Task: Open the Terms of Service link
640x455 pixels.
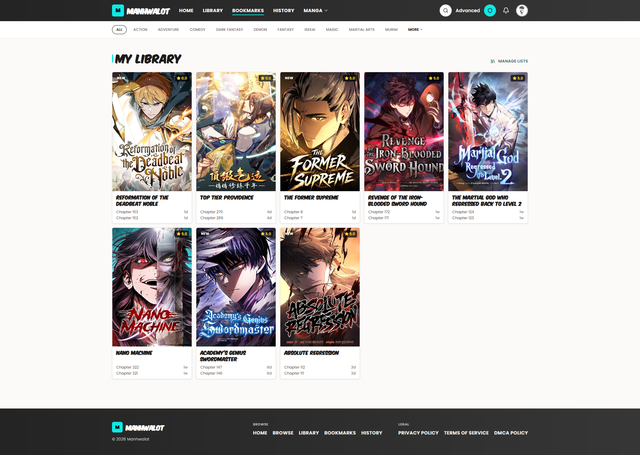Action: [466, 433]
